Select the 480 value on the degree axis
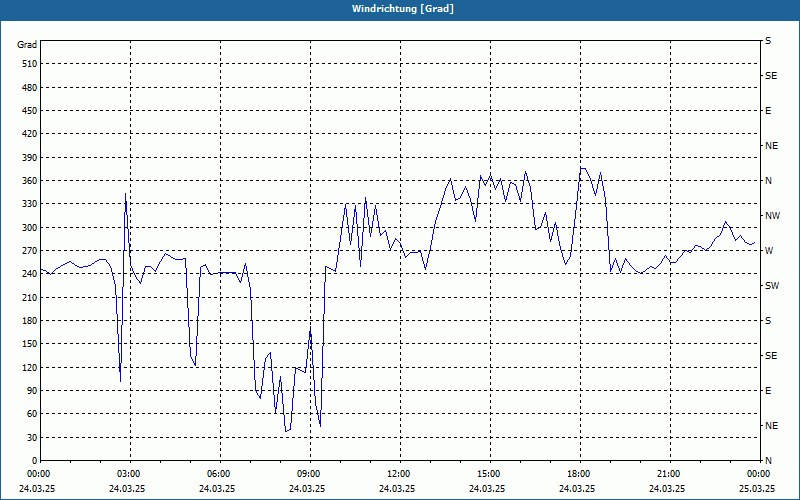 click(x=29, y=88)
